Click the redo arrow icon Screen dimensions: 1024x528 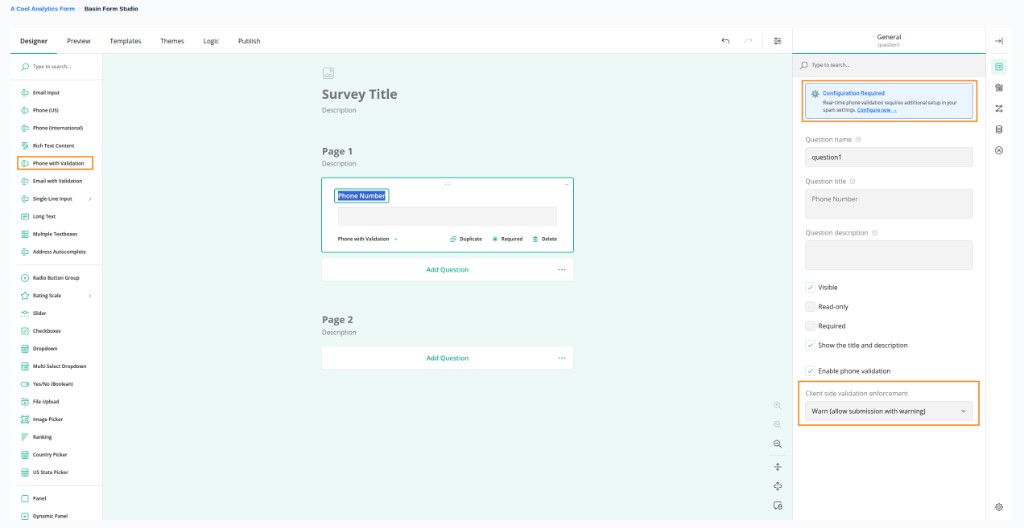748,41
